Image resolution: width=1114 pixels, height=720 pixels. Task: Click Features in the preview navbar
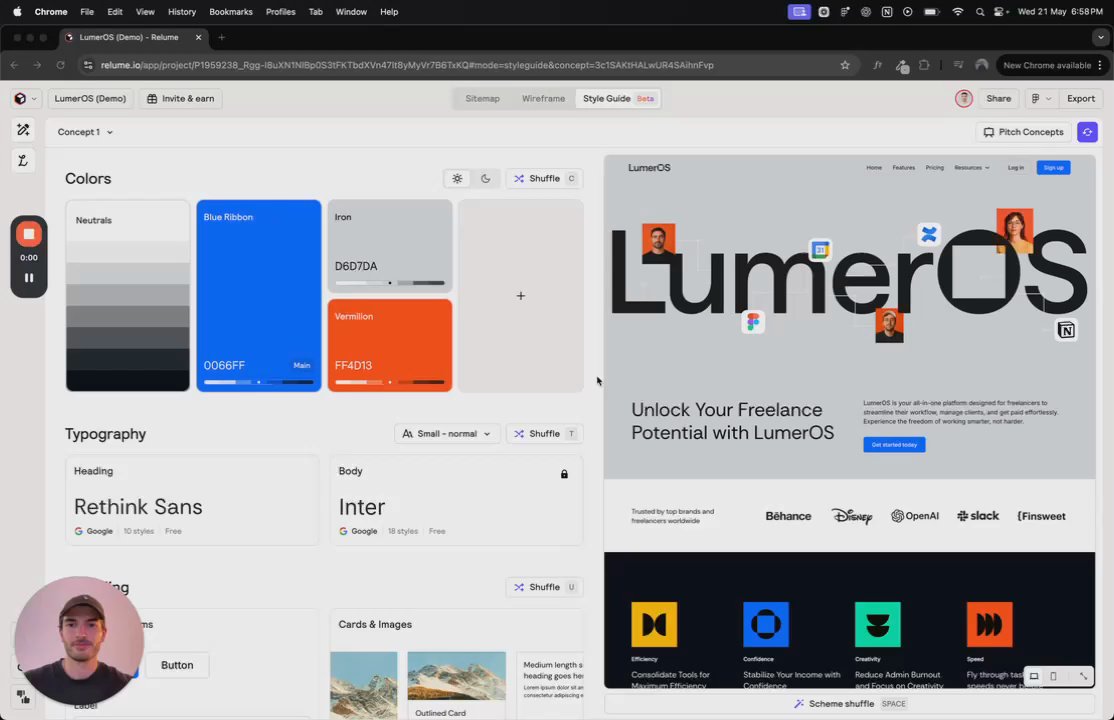point(903,168)
